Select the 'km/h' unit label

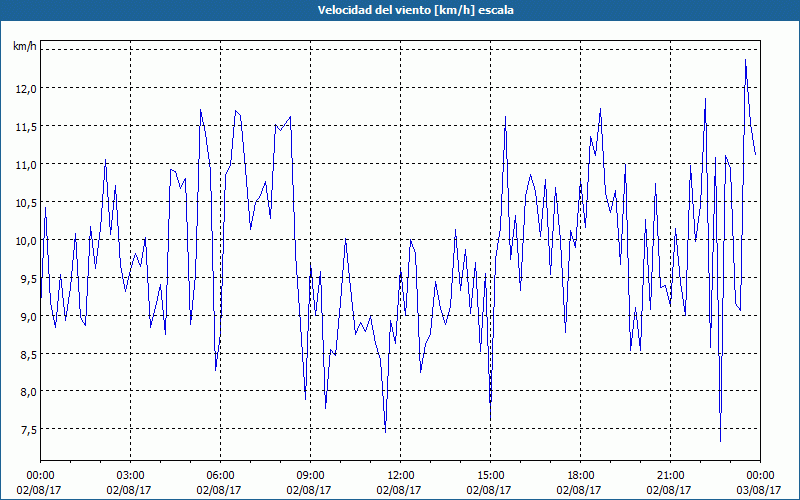pos(25,46)
